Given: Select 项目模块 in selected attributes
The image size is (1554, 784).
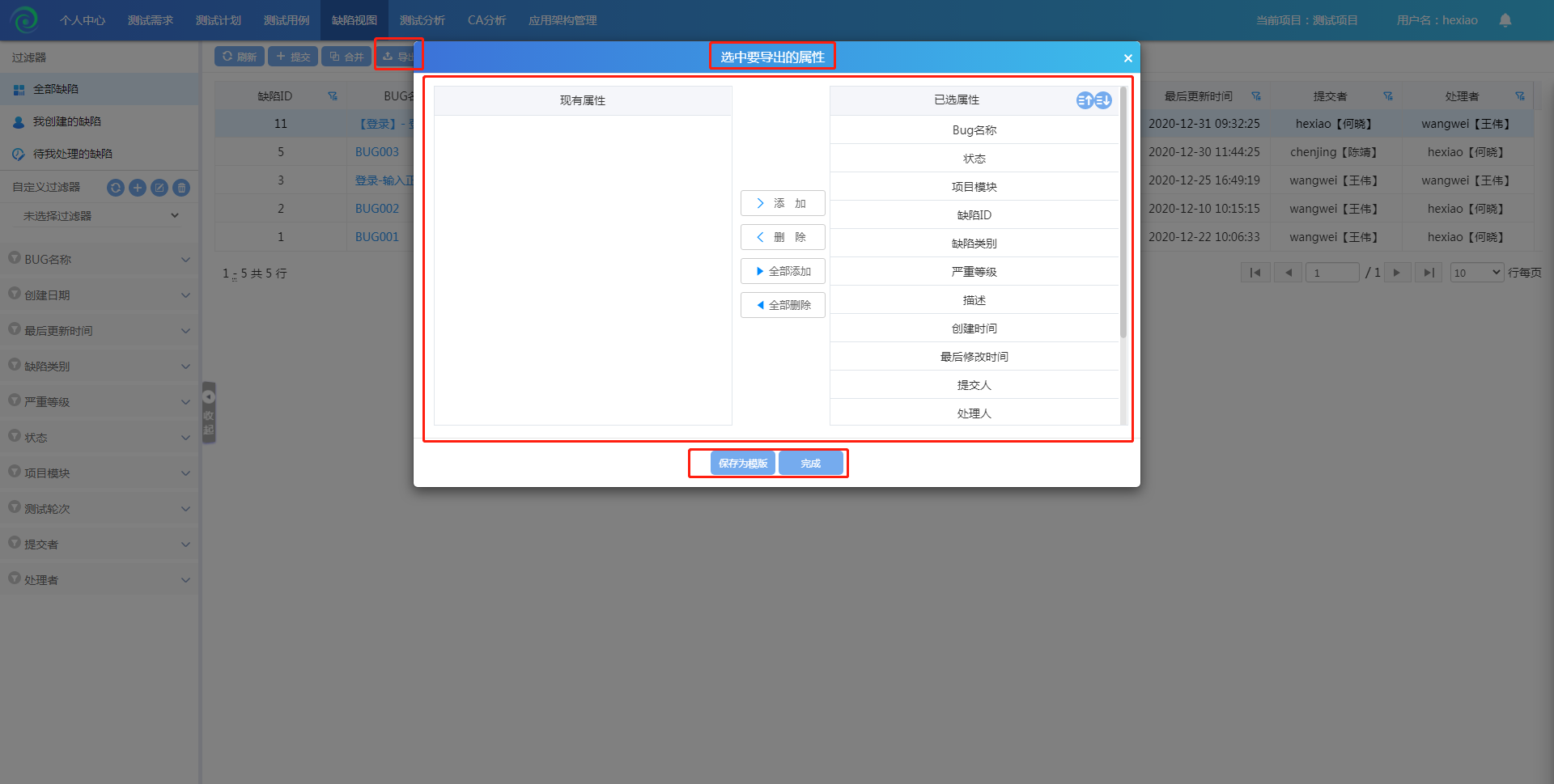Looking at the screenshot, I should tap(974, 187).
